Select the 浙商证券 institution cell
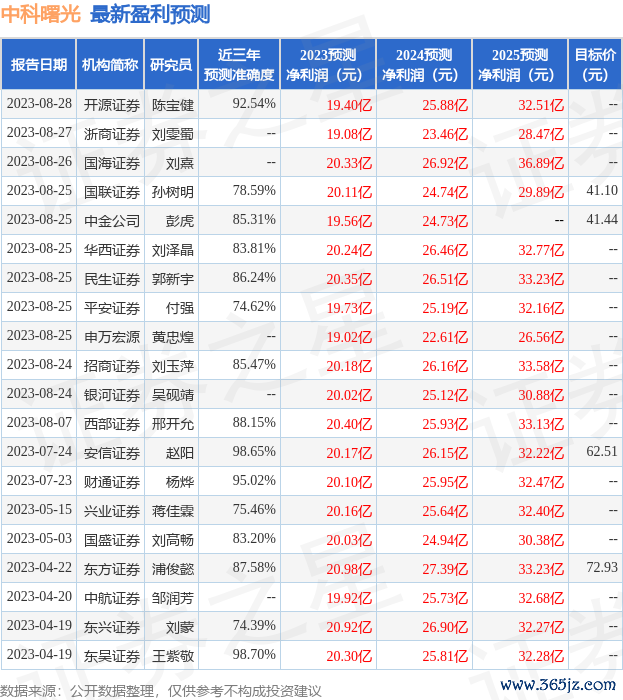Viewport: 623px width, 700px height. click(x=112, y=134)
